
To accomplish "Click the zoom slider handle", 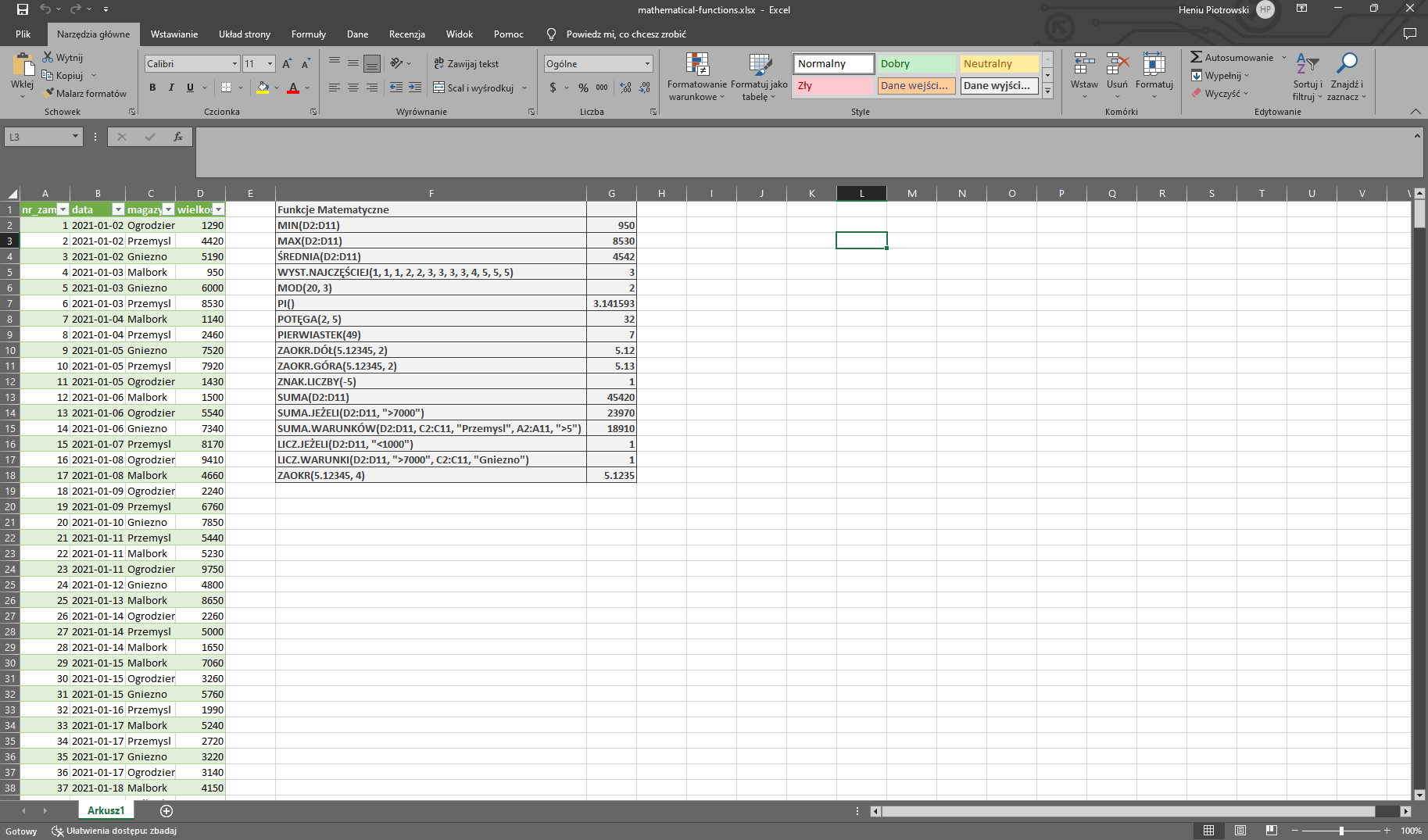I will pyautogui.click(x=1341, y=831).
